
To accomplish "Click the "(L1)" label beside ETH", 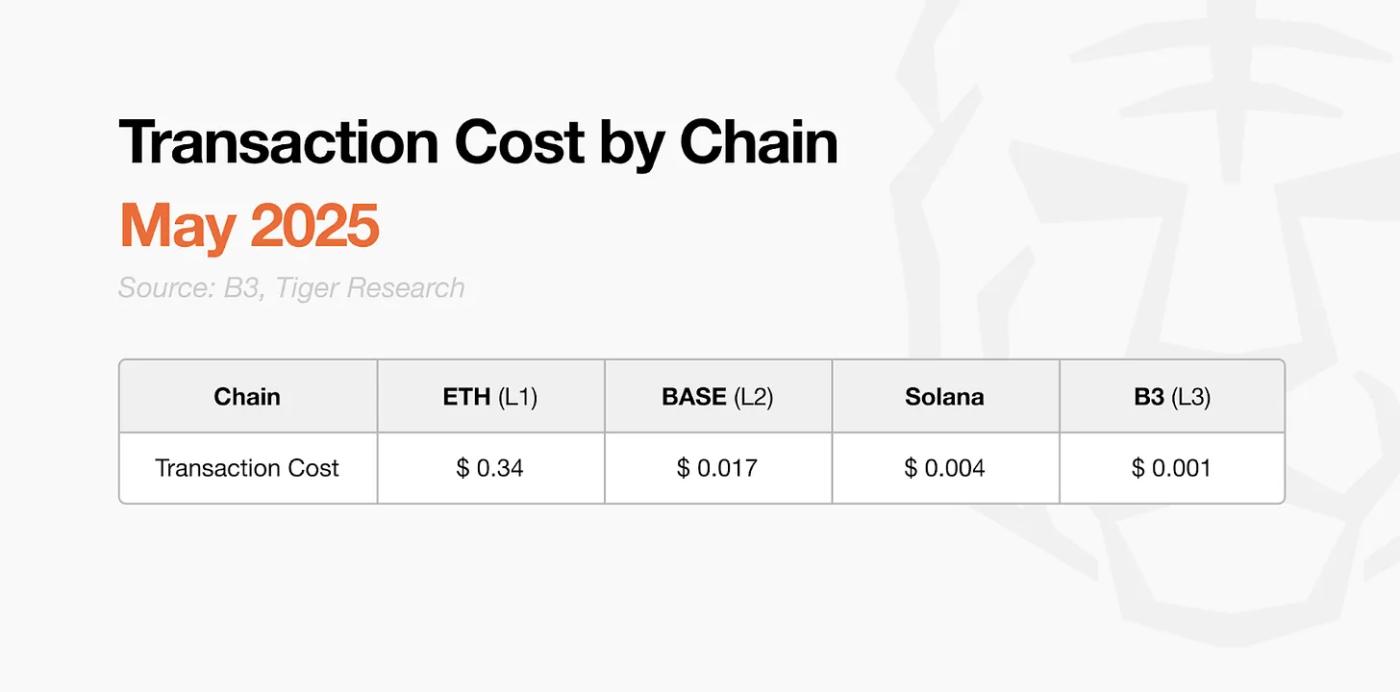I will tap(518, 397).
